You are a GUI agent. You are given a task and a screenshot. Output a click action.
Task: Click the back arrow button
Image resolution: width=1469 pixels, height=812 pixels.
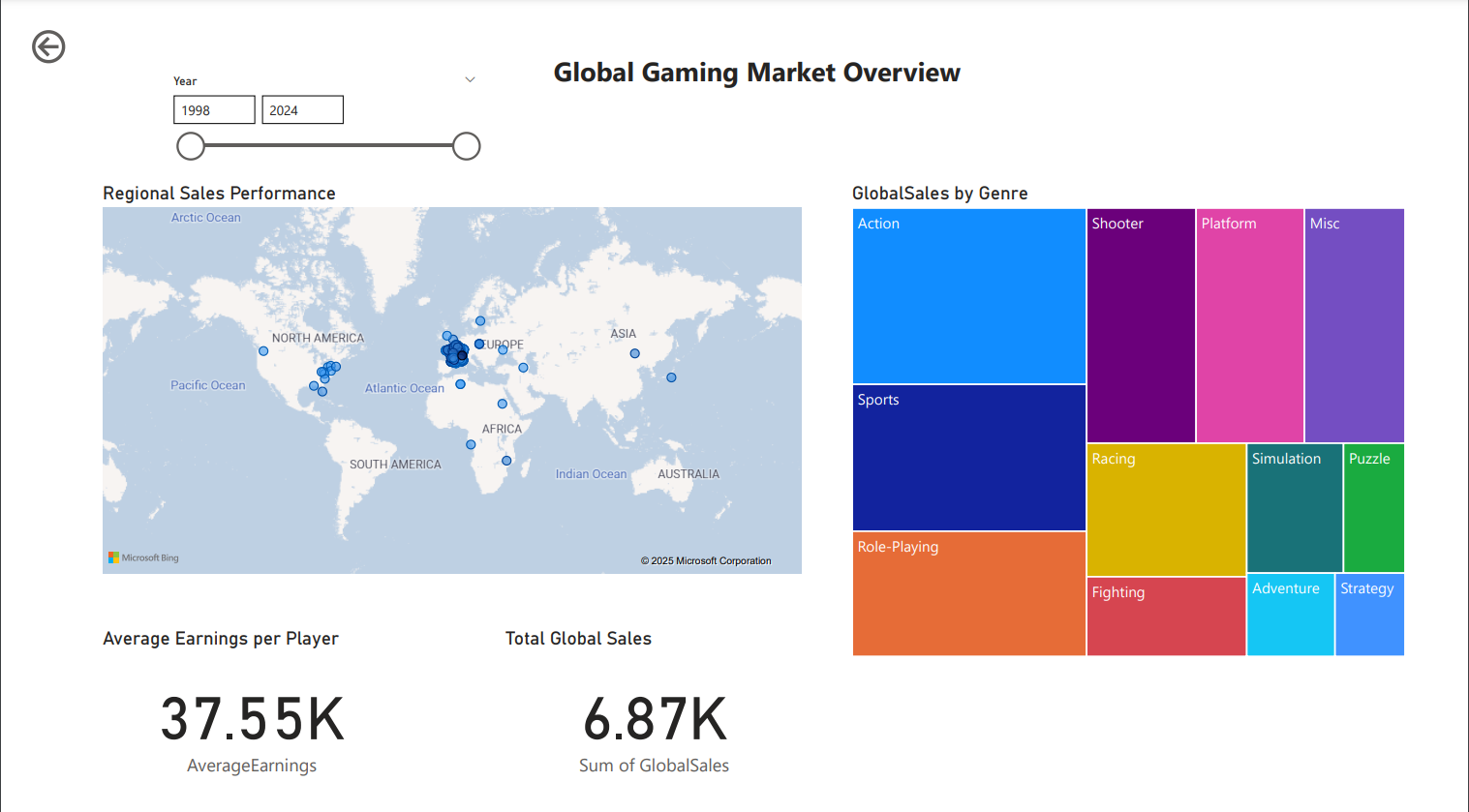click(48, 46)
